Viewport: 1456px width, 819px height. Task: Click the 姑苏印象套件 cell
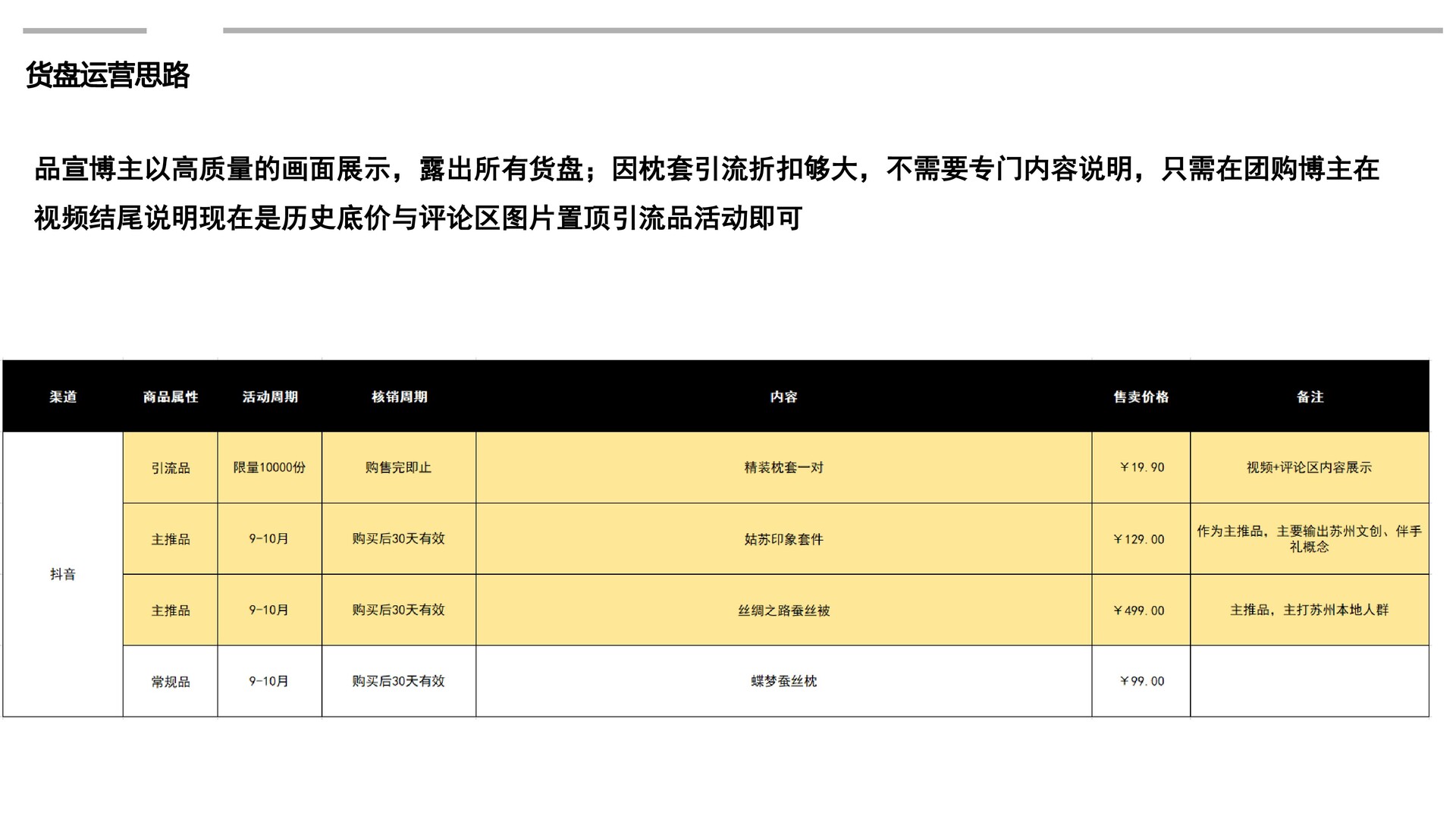coord(783,539)
